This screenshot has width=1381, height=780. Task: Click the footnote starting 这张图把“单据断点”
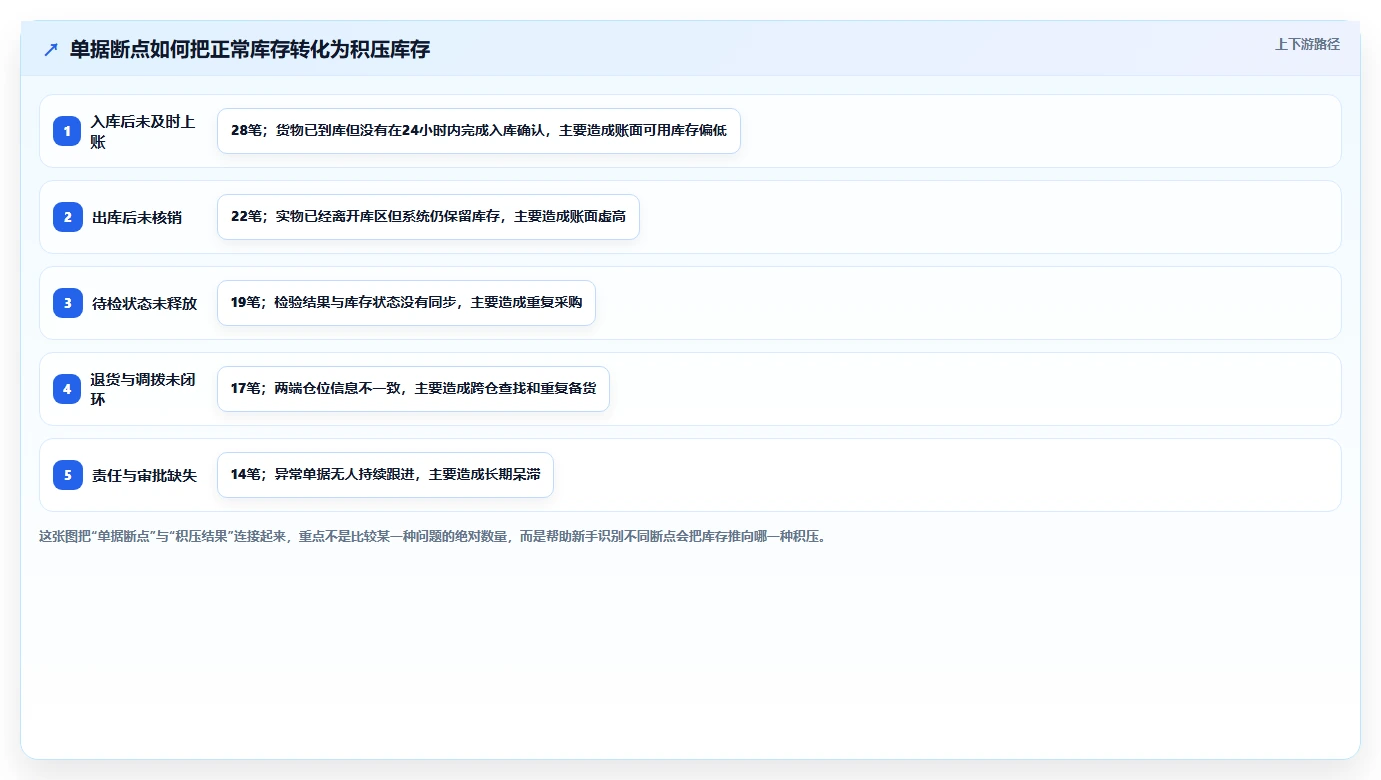[x=433, y=536]
